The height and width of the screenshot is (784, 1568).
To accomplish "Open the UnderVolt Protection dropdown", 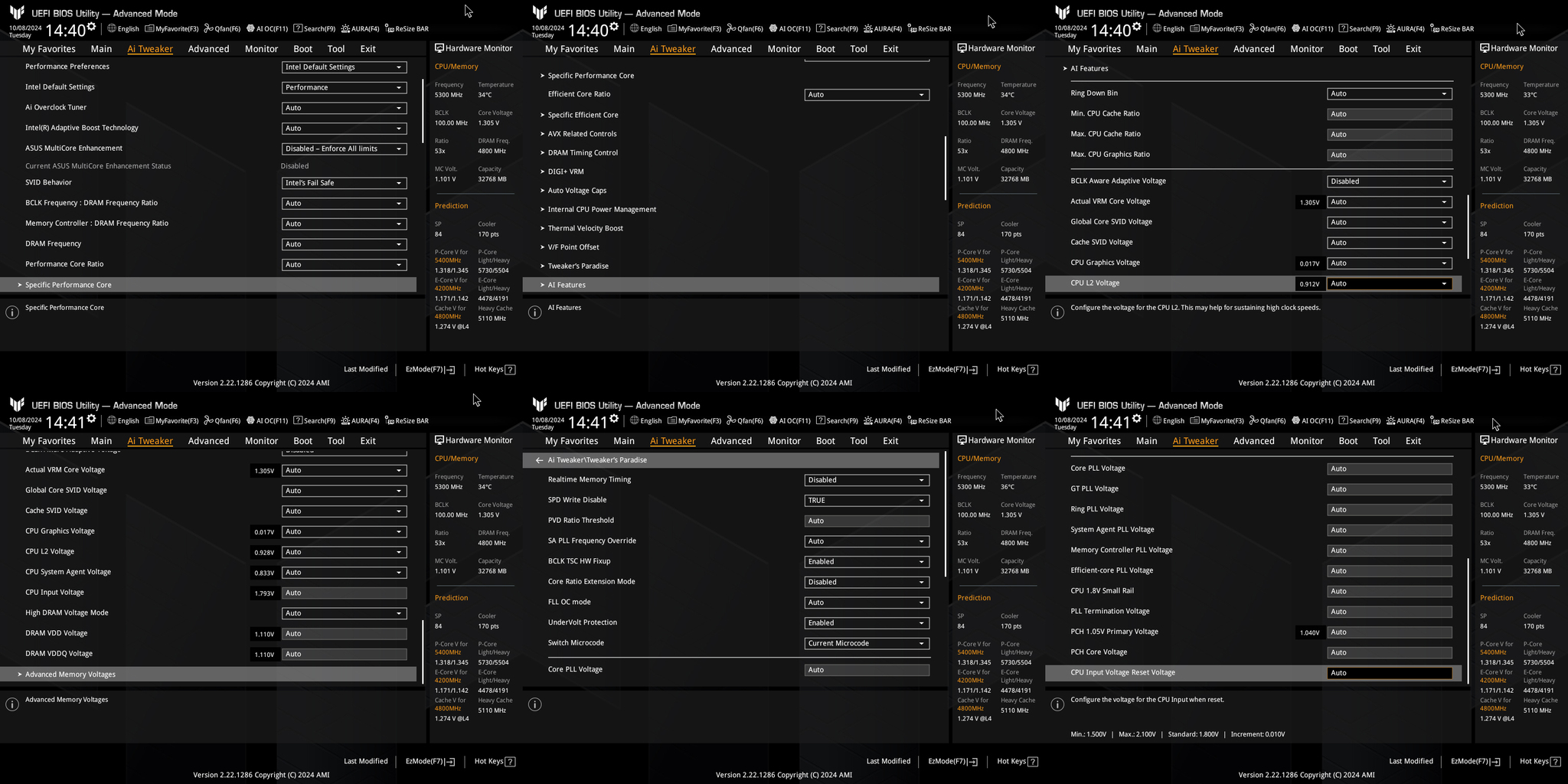I will tap(867, 623).
